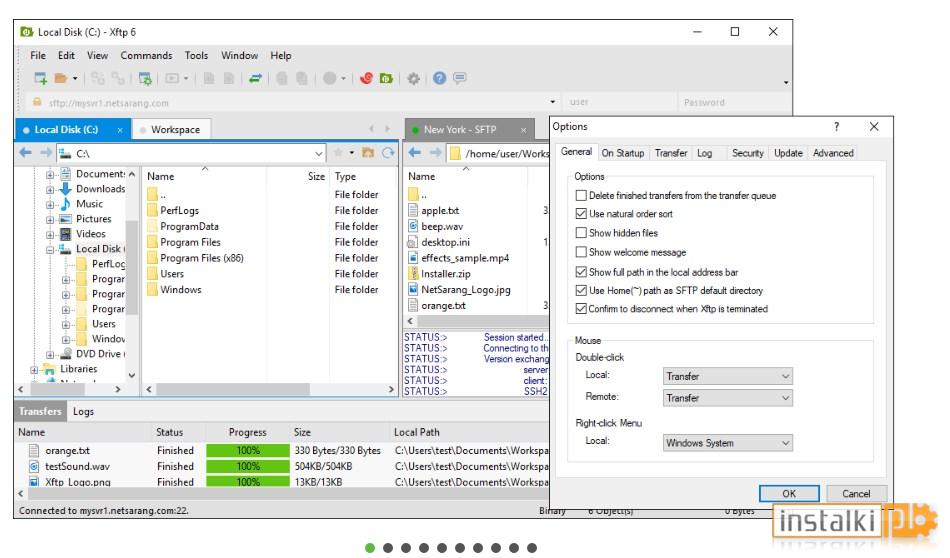Expand the Libraries tree node
This screenshot has width=950, height=558.
(x=35, y=370)
